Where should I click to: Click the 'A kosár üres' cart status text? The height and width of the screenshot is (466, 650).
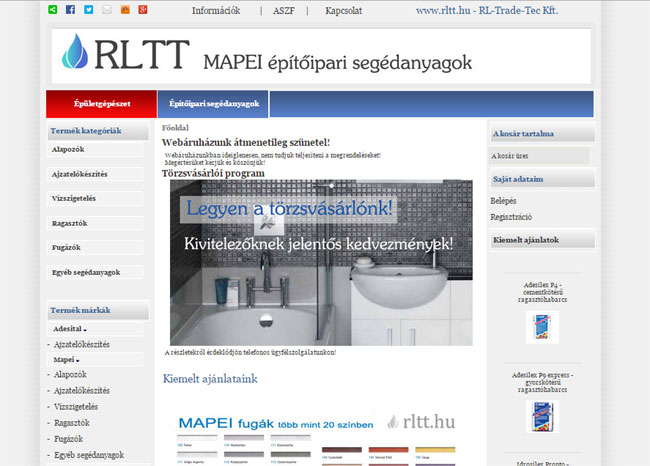[x=510, y=156]
